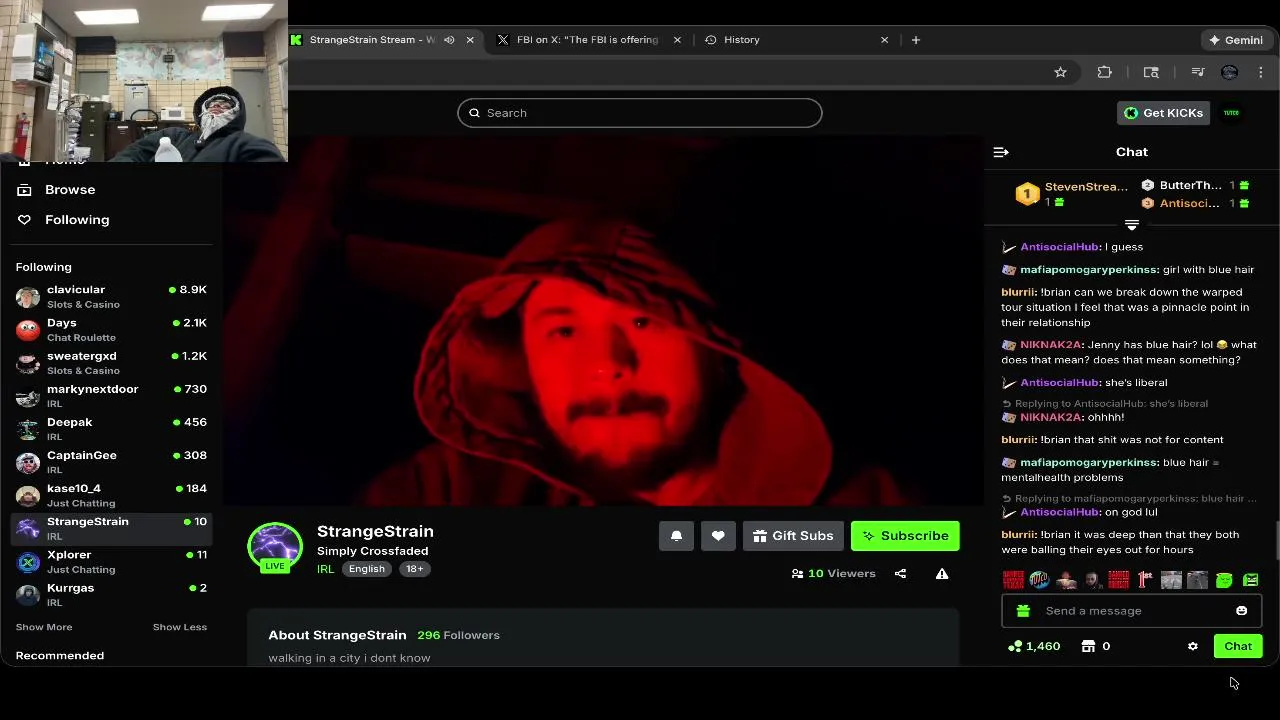Screen dimensions: 1280x720
Task: Click Antisoci... in gift leaderboard
Action: click(x=1189, y=203)
